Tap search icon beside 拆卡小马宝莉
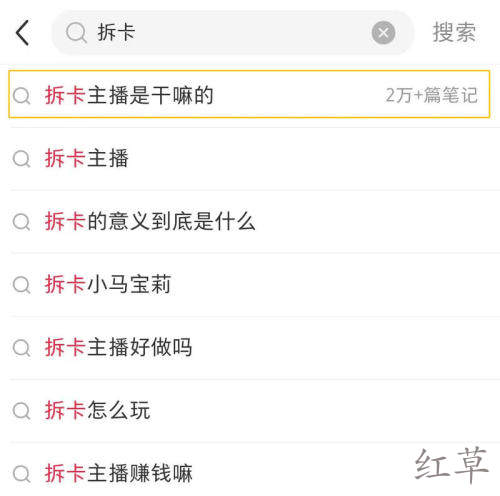This screenshot has height=496, width=500. pyautogui.click(x=22, y=285)
